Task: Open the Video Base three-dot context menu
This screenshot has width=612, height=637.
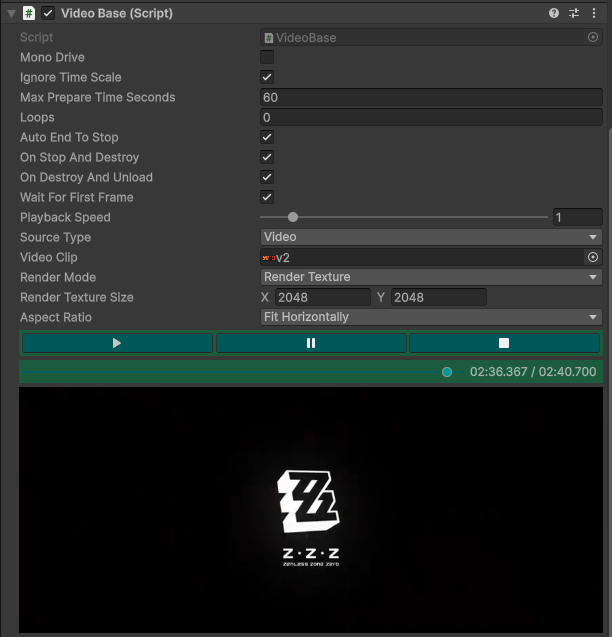Action: (594, 13)
